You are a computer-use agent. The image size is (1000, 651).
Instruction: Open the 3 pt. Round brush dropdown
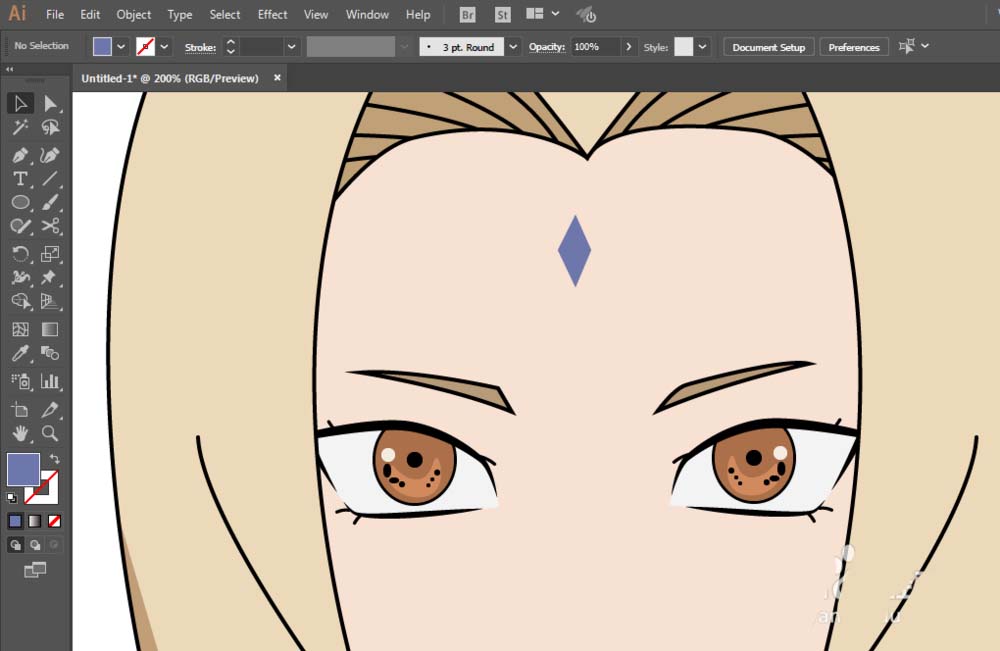(513, 47)
